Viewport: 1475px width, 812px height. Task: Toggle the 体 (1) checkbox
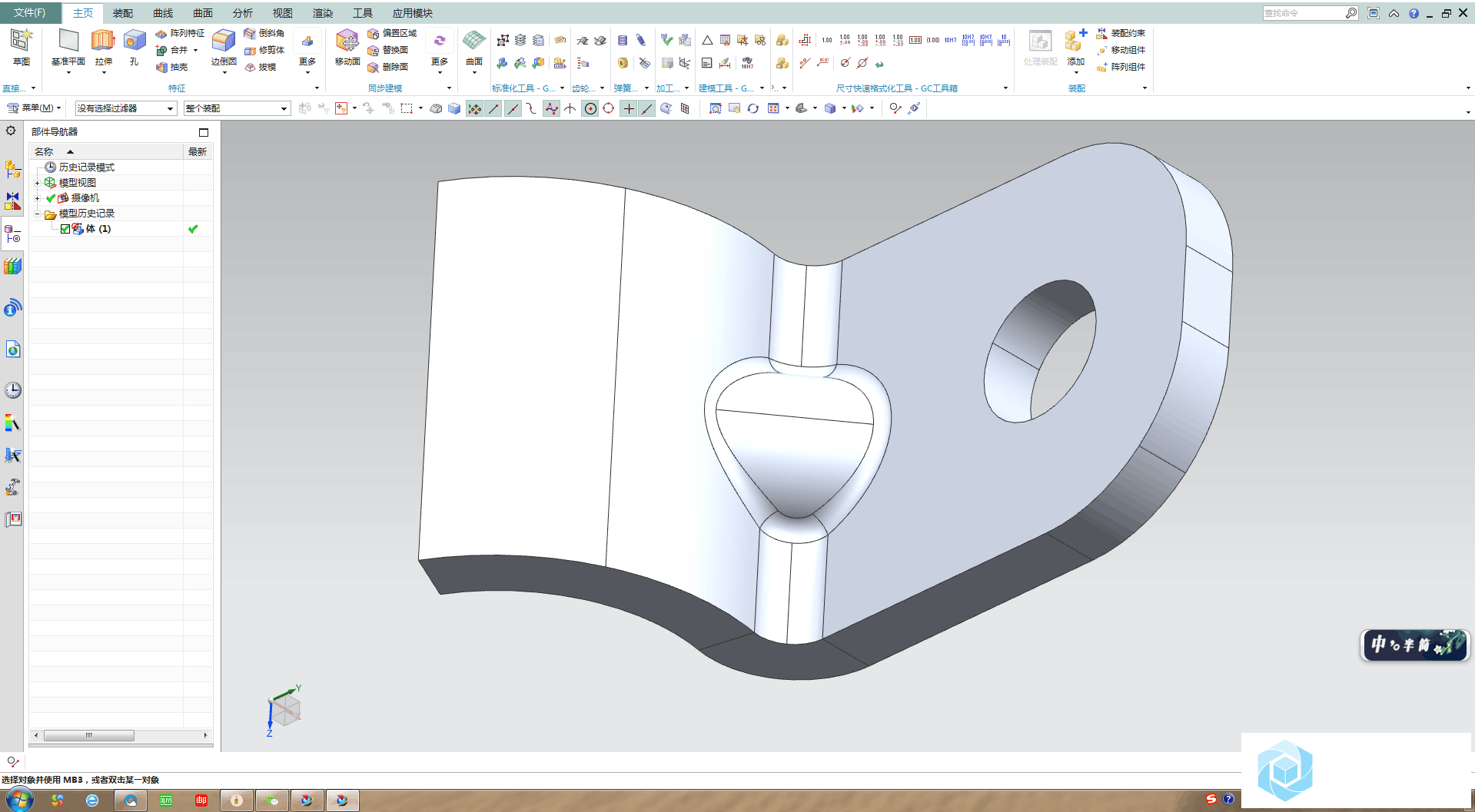tap(65, 229)
